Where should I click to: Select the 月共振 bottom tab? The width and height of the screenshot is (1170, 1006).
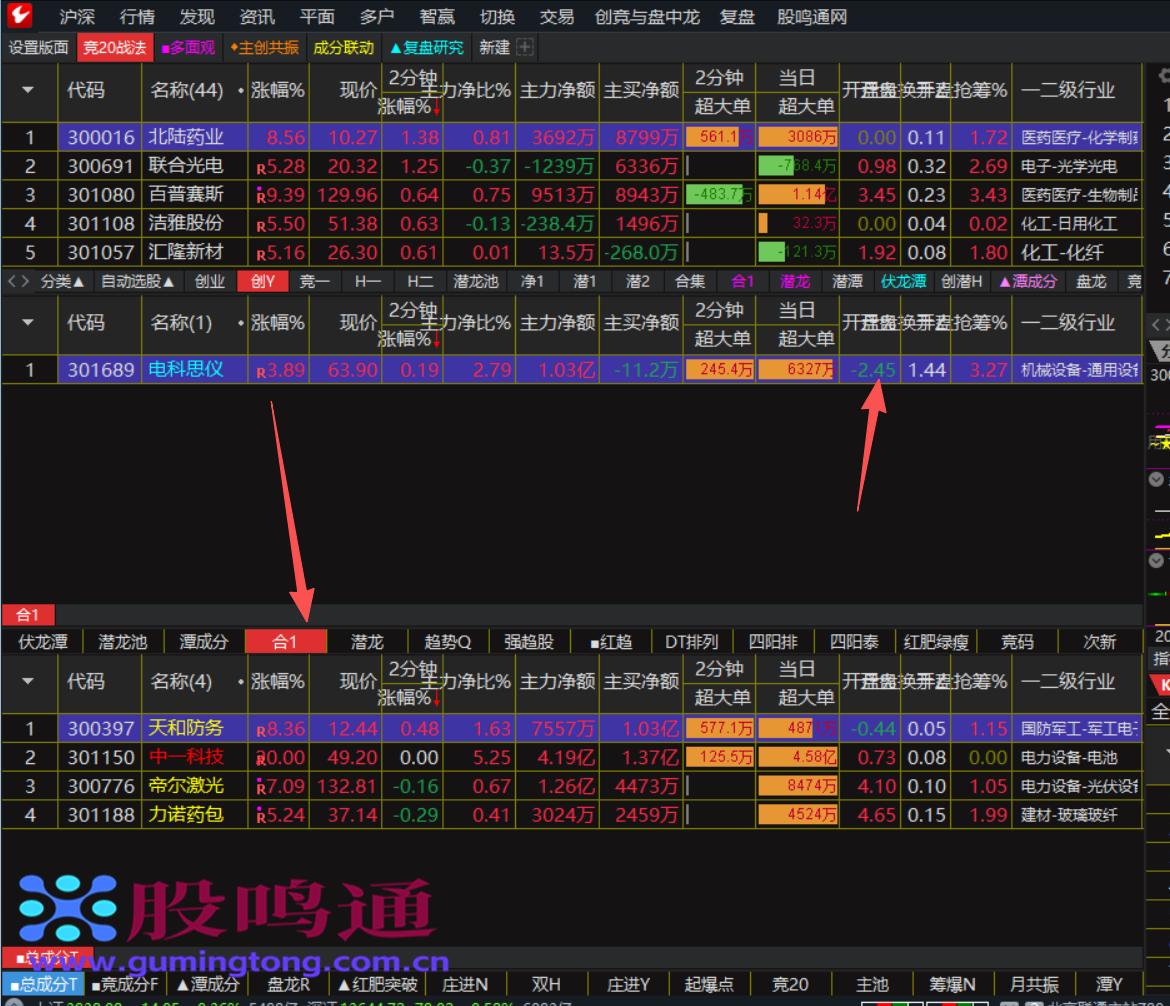coord(1034,984)
